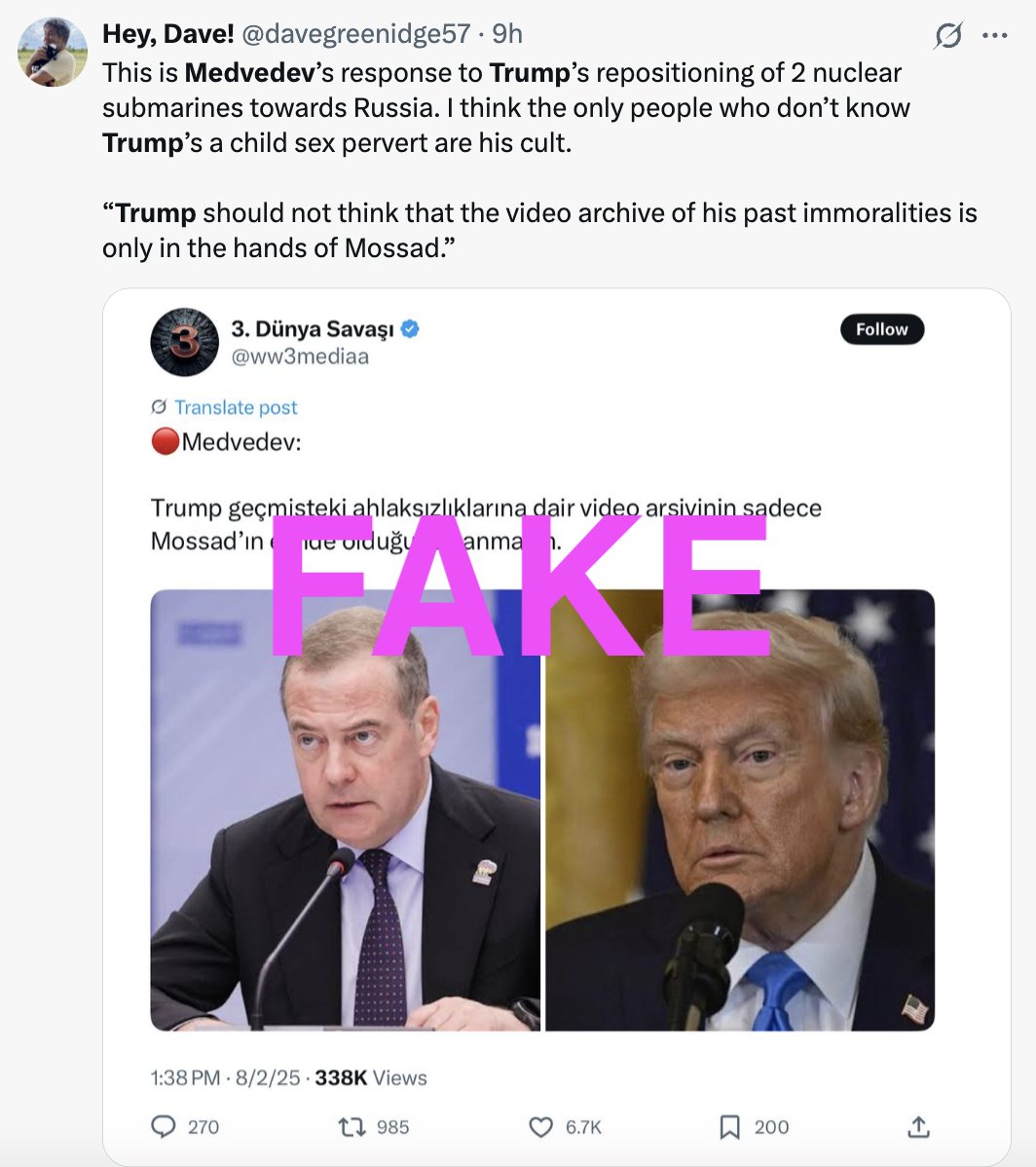Open the three-dot more options menu

995,35
